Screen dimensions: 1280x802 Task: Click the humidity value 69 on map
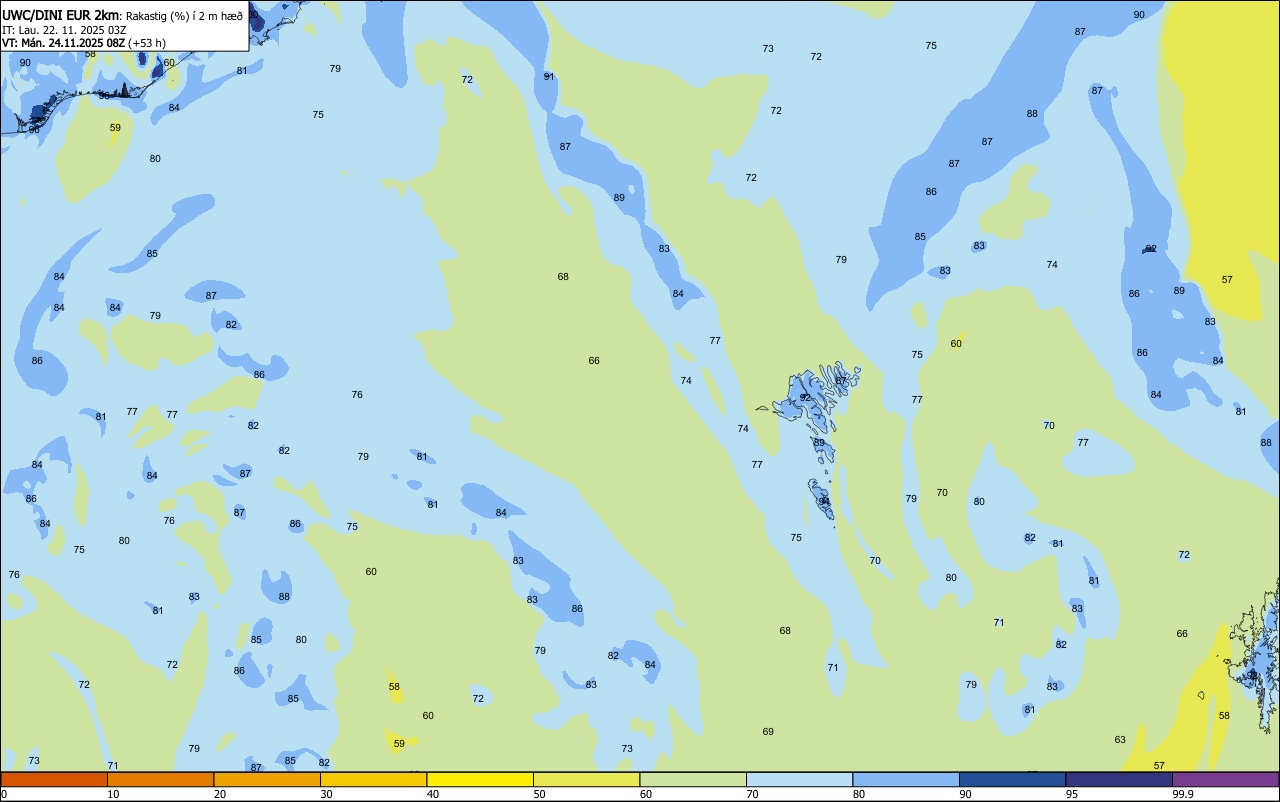tap(768, 732)
